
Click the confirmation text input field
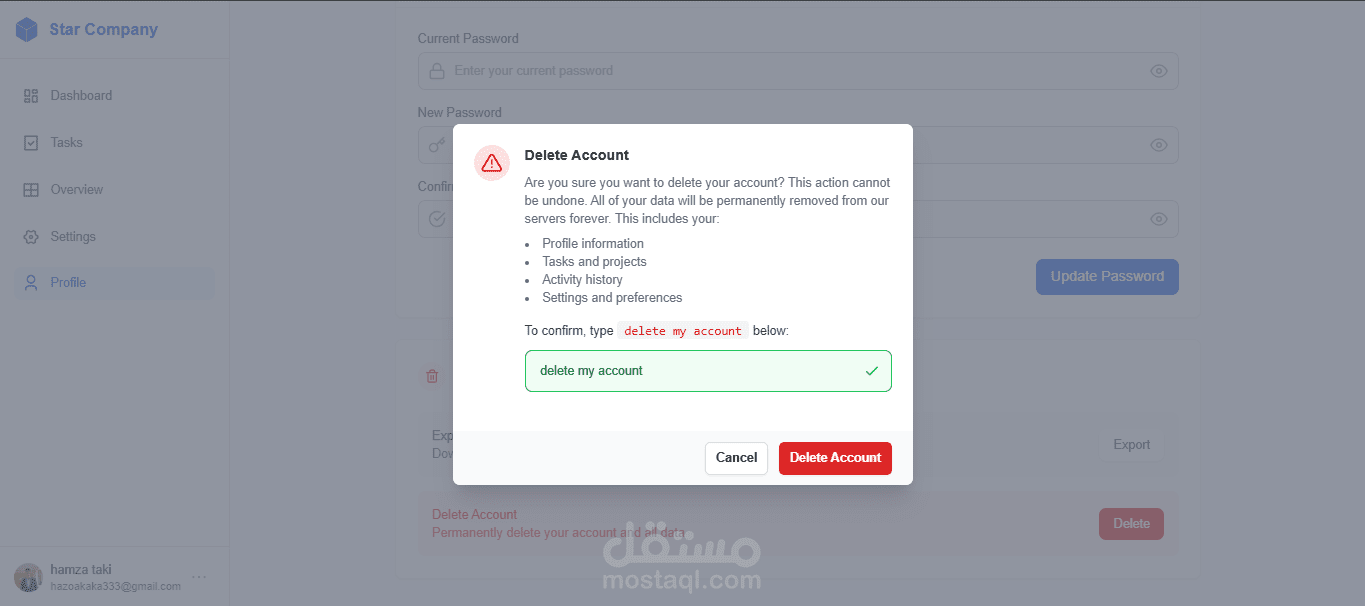690,371
